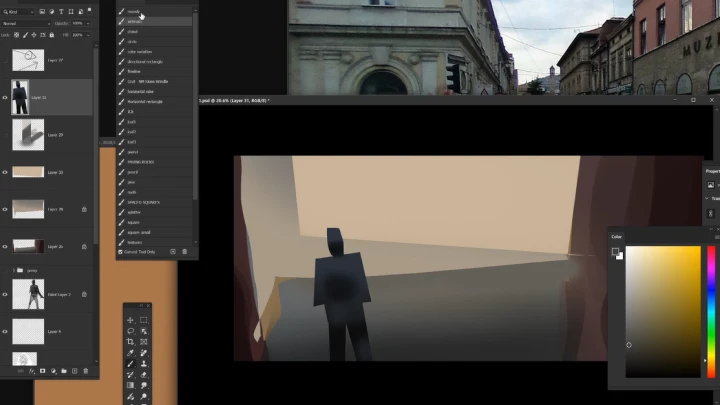Open the Fill dropdown arrow

pos(88,35)
